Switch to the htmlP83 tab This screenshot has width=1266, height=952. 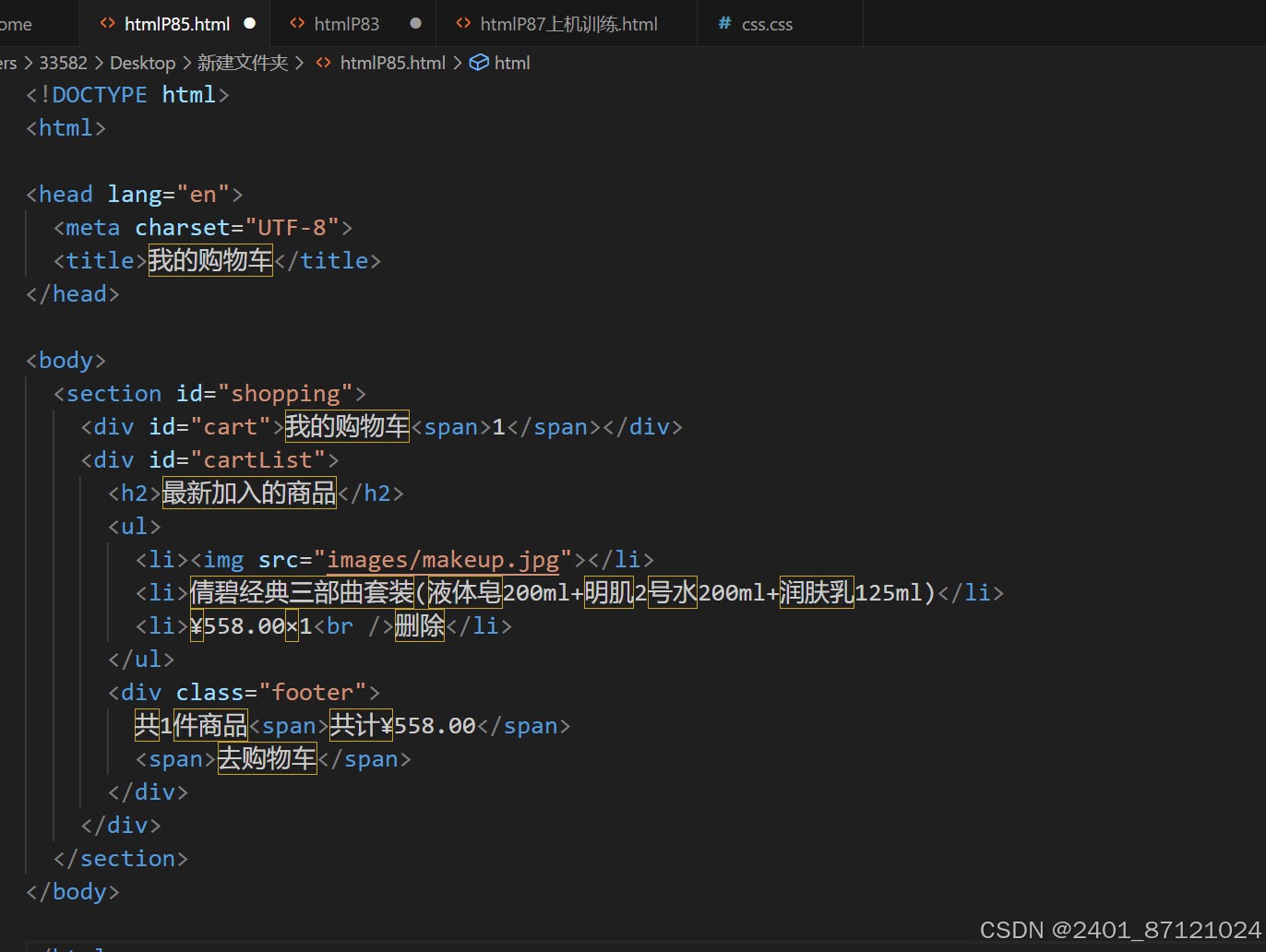[346, 23]
